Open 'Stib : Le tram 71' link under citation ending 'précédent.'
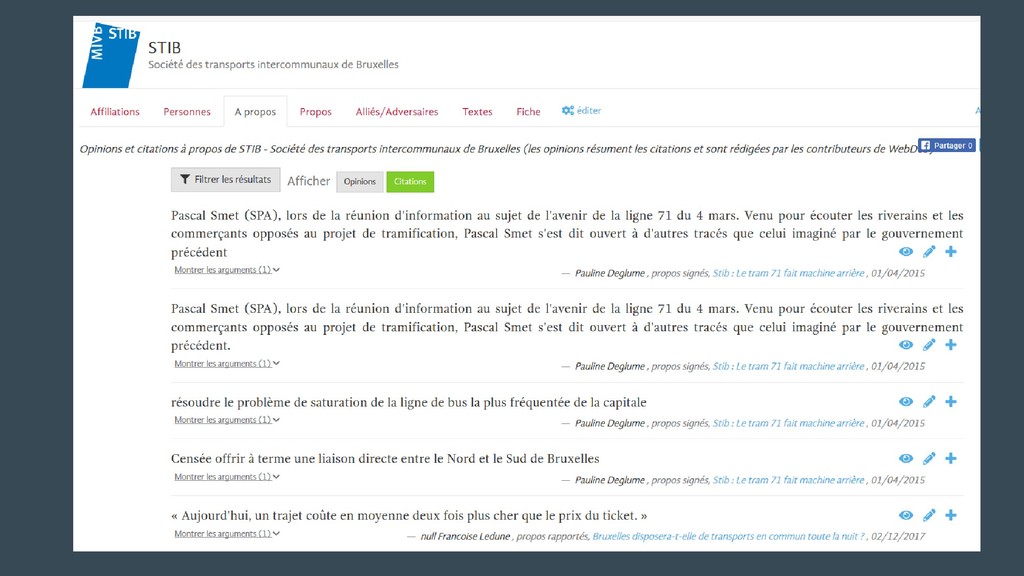The height and width of the screenshot is (576, 1024). 788,366
